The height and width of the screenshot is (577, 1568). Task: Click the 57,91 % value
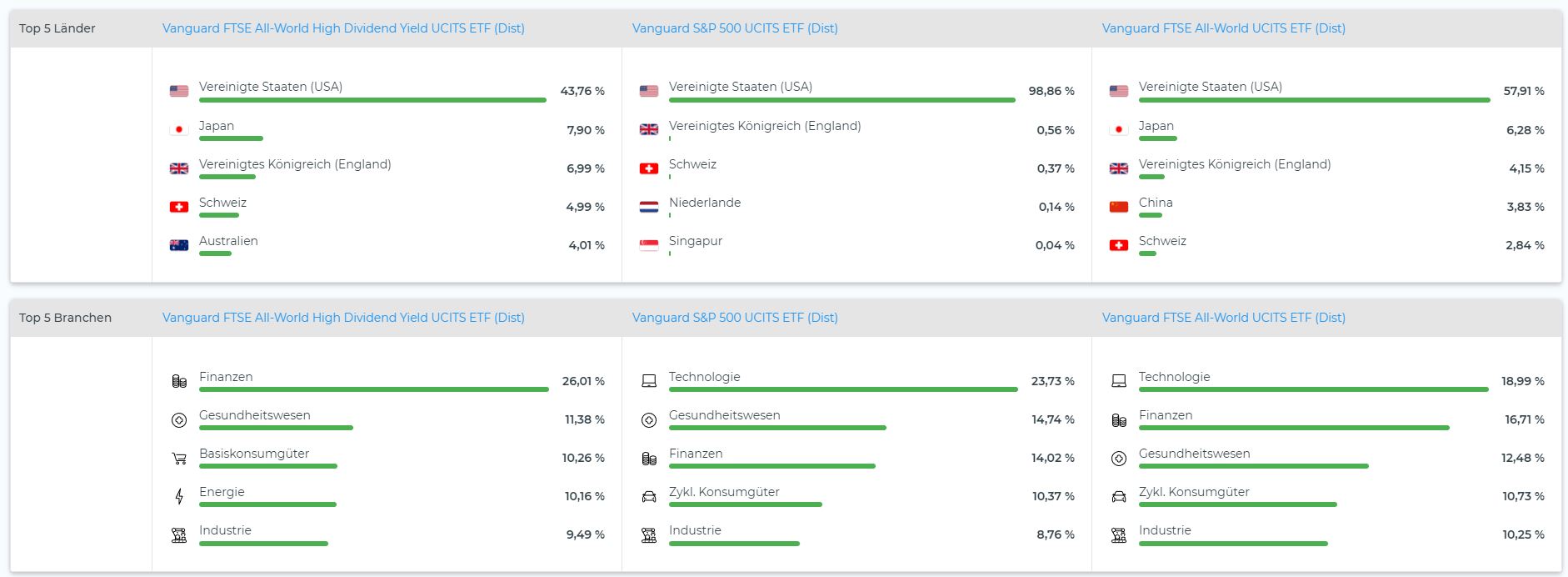point(1524,91)
